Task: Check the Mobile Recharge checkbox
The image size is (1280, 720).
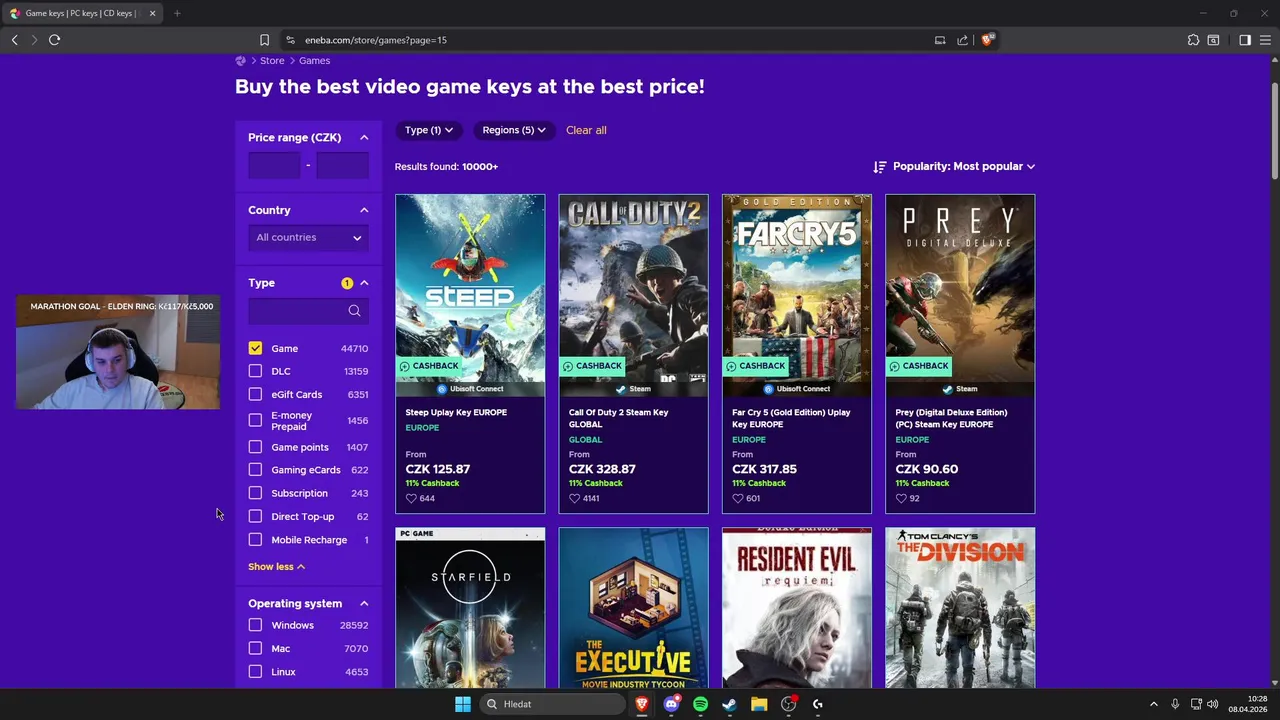Action: coord(255,540)
